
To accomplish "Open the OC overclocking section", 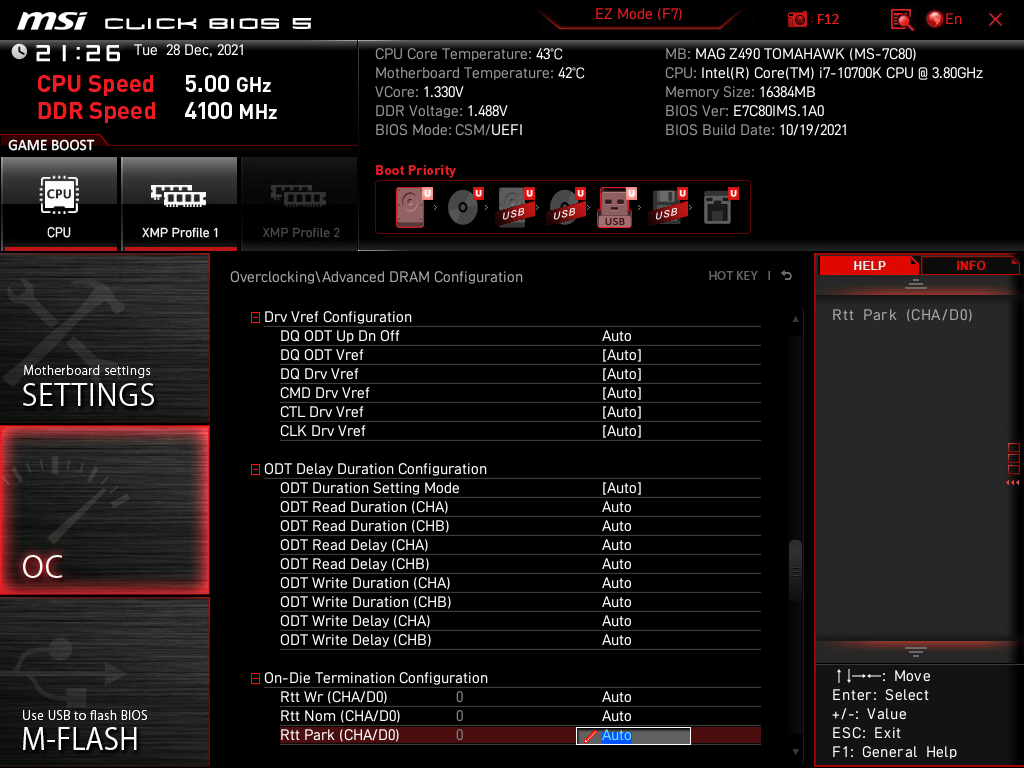I will [x=104, y=511].
